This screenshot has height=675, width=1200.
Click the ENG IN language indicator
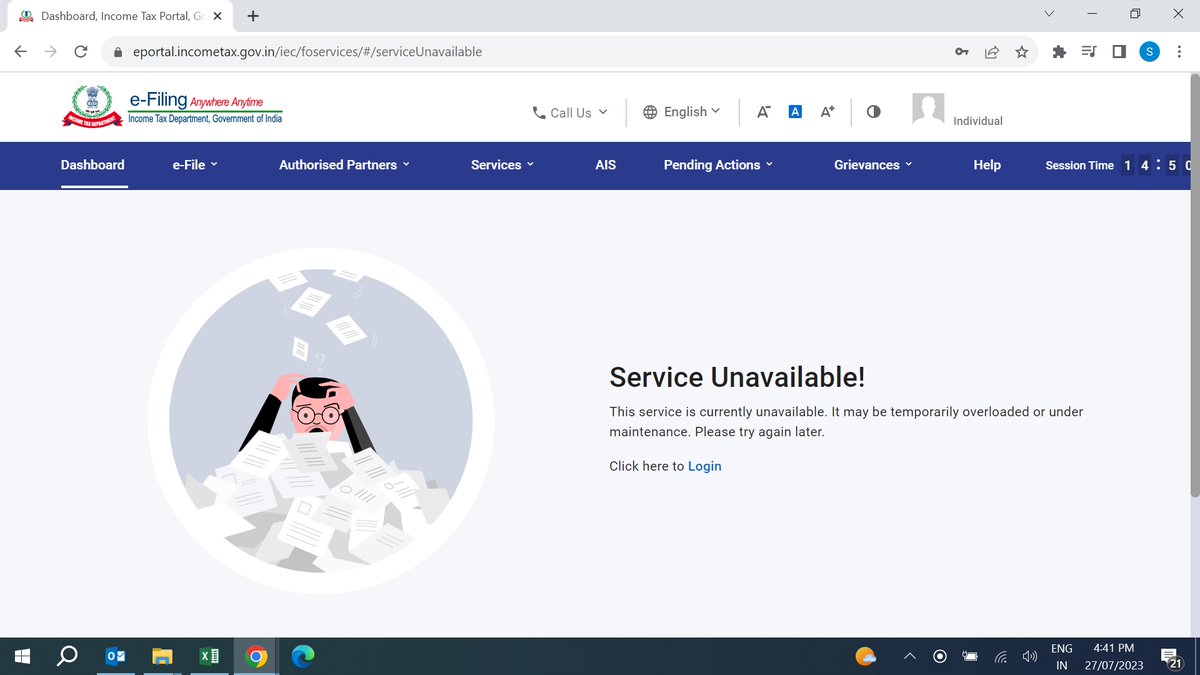coord(1062,657)
